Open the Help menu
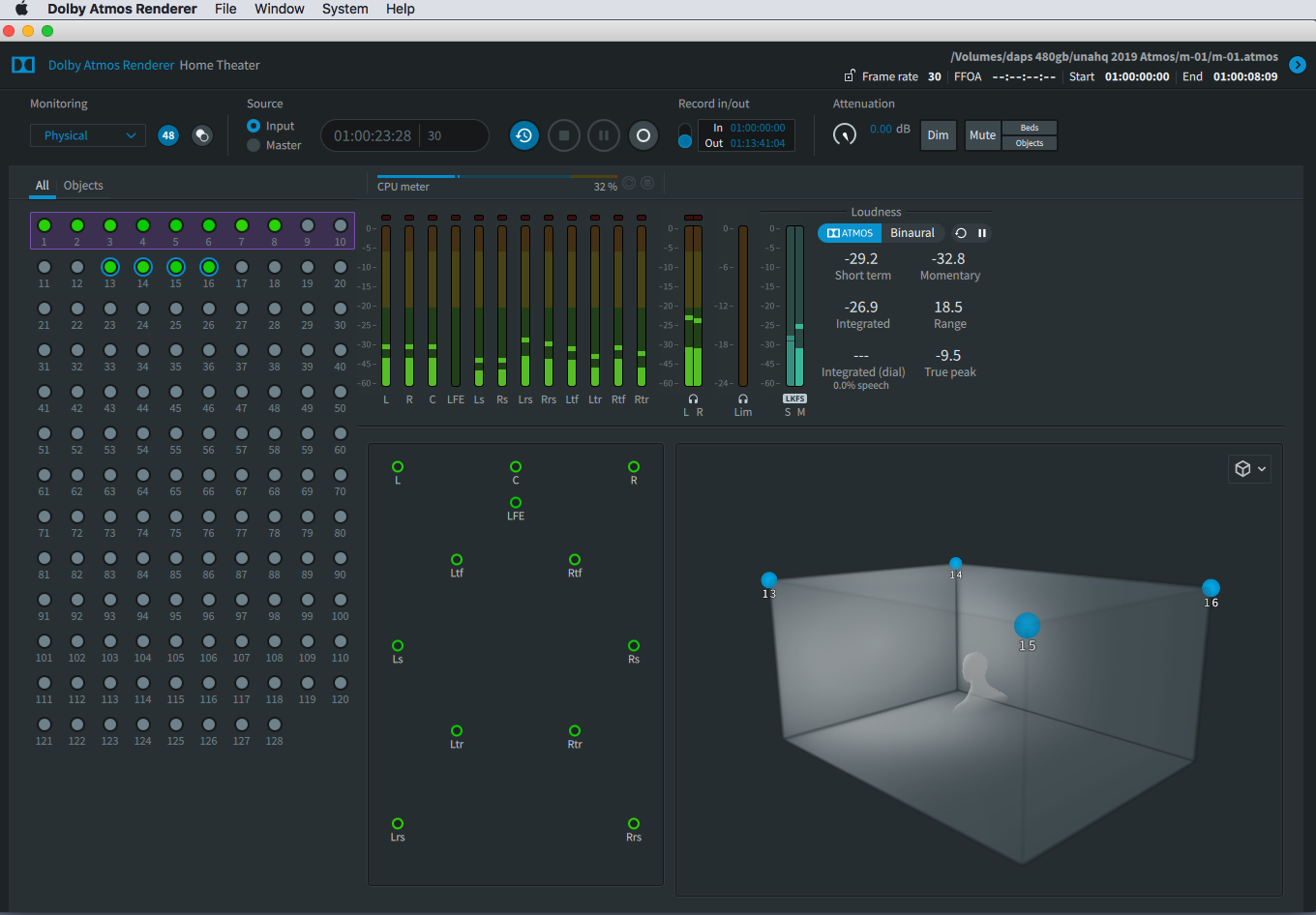Viewport: 1316px width, 915px height. 401,9
